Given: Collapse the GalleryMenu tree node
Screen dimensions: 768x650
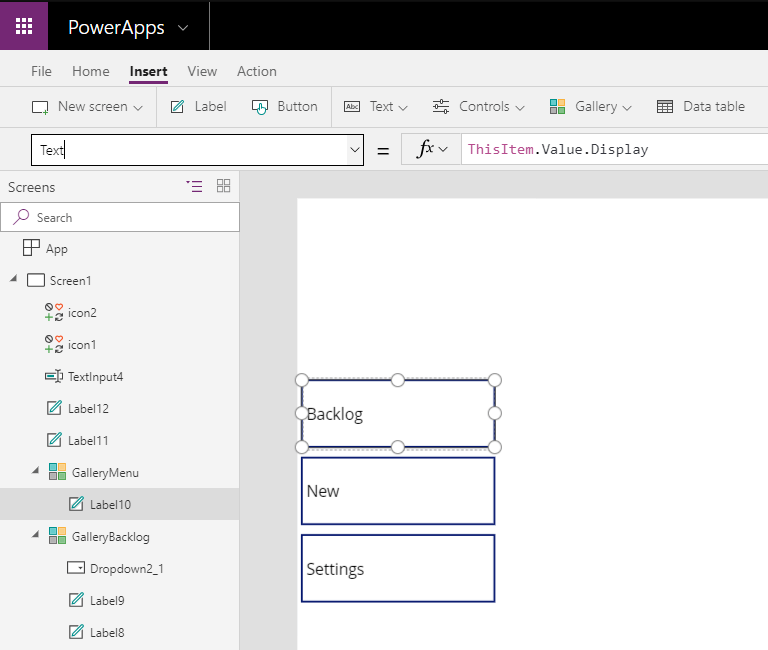Looking at the screenshot, I should tap(35, 470).
